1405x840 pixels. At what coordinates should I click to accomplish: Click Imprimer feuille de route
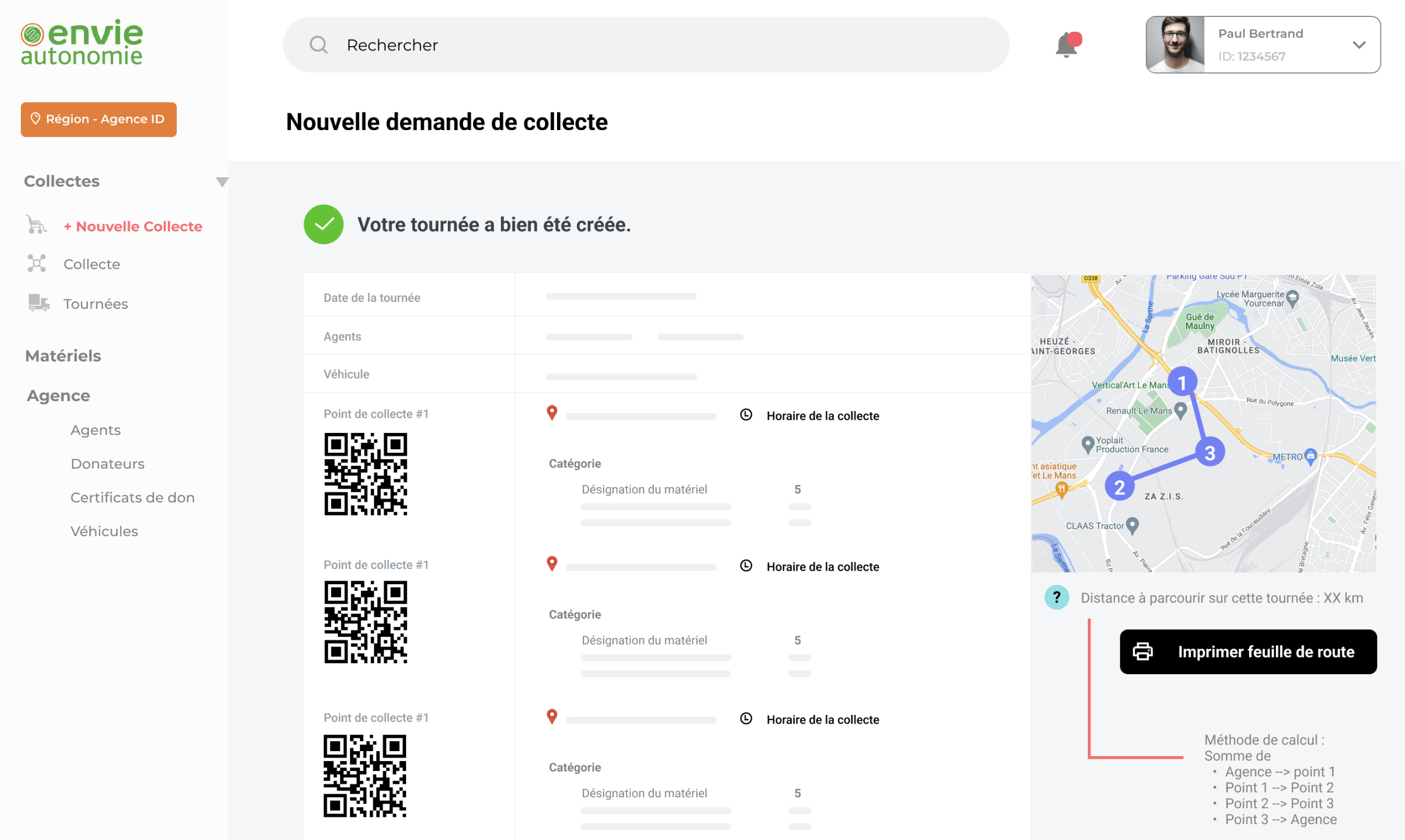[1247, 651]
